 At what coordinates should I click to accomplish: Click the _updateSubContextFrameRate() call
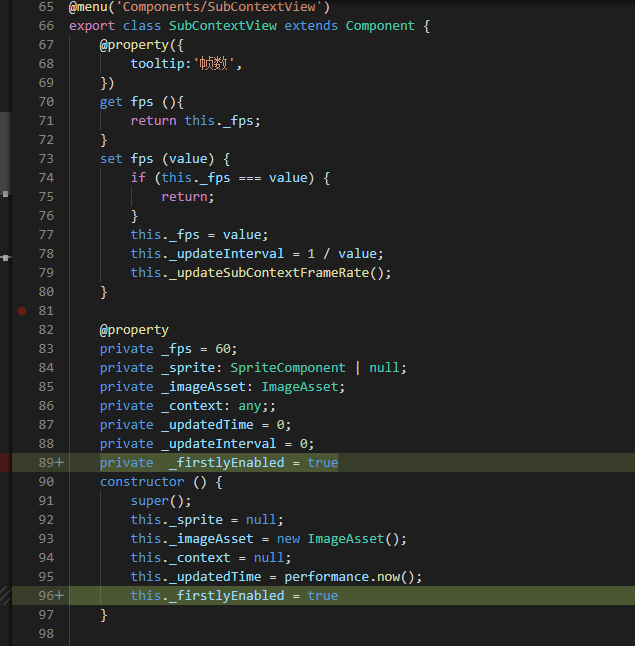(x=276, y=273)
